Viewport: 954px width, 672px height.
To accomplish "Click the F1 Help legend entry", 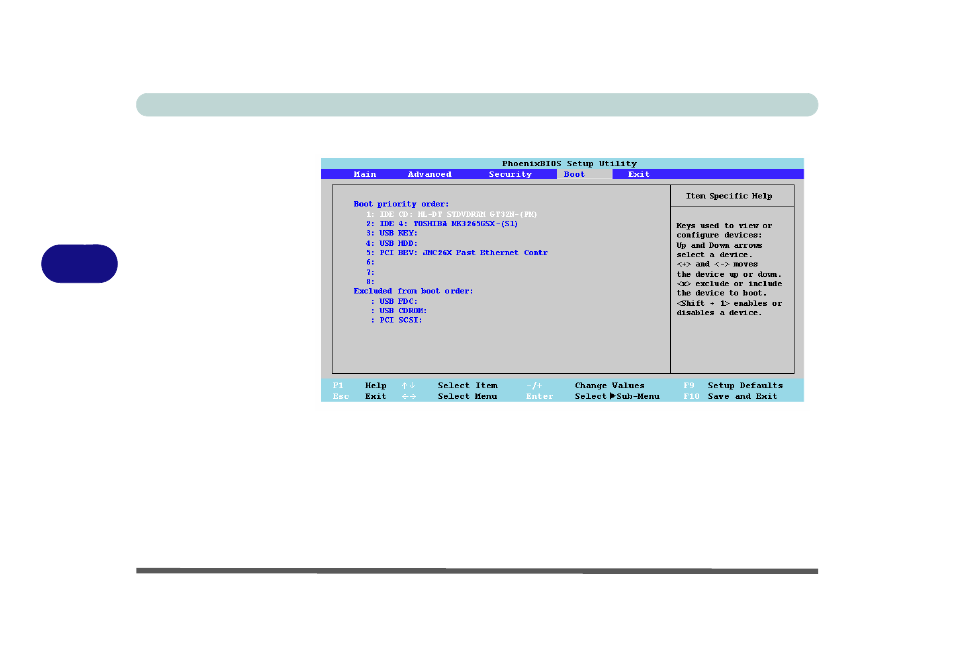I will 360,386.
